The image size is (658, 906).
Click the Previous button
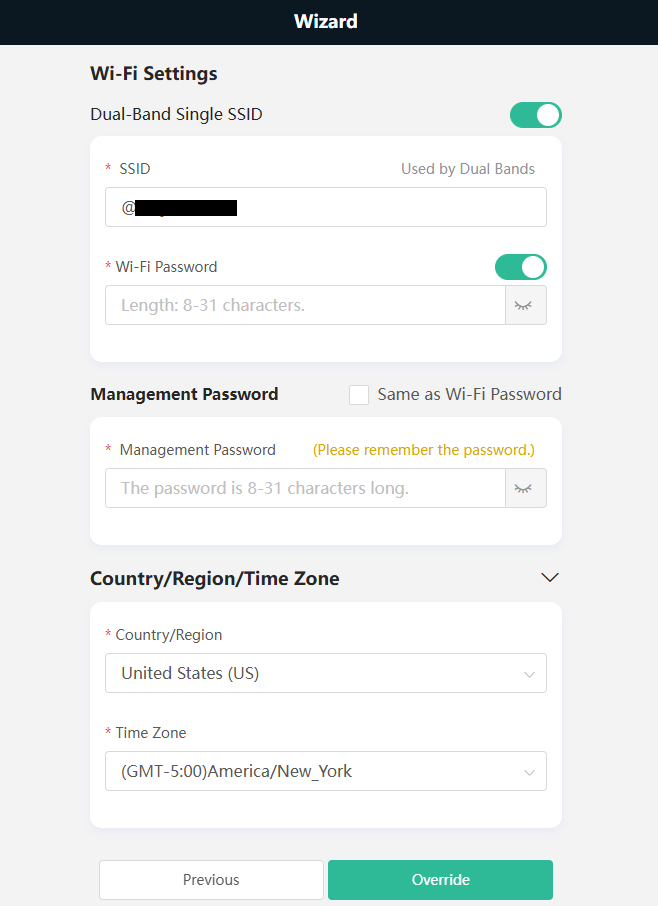(x=211, y=880)
